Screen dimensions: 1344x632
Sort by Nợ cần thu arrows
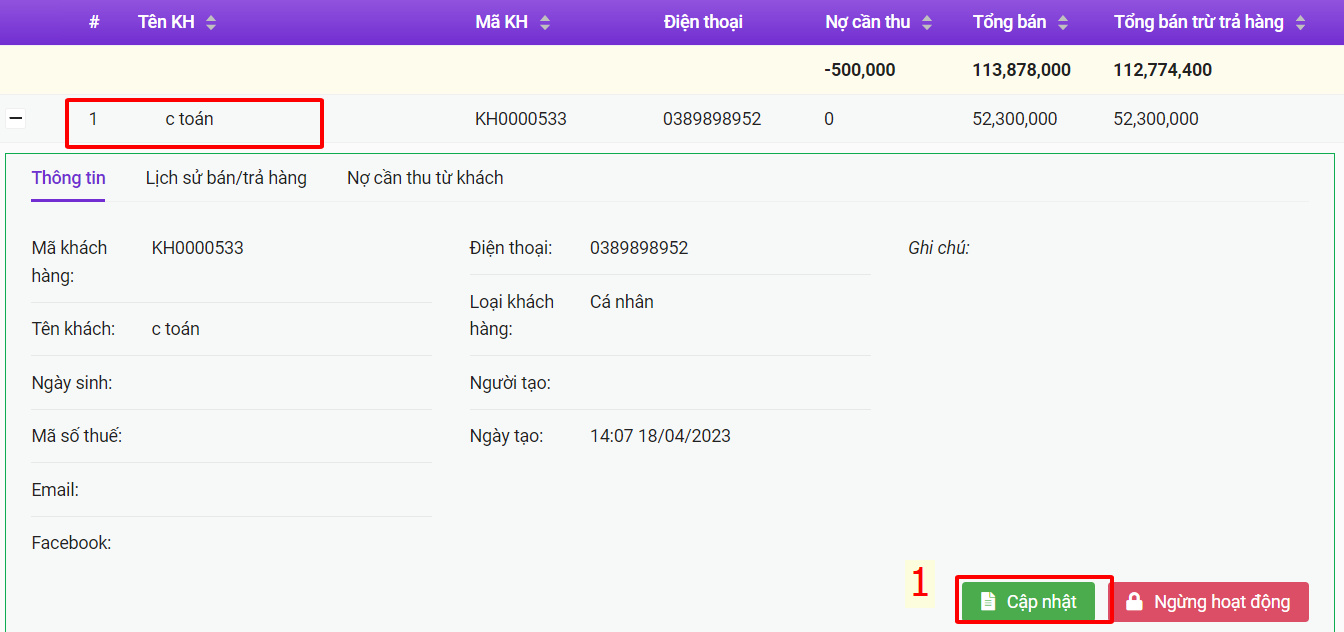point(927,22)
